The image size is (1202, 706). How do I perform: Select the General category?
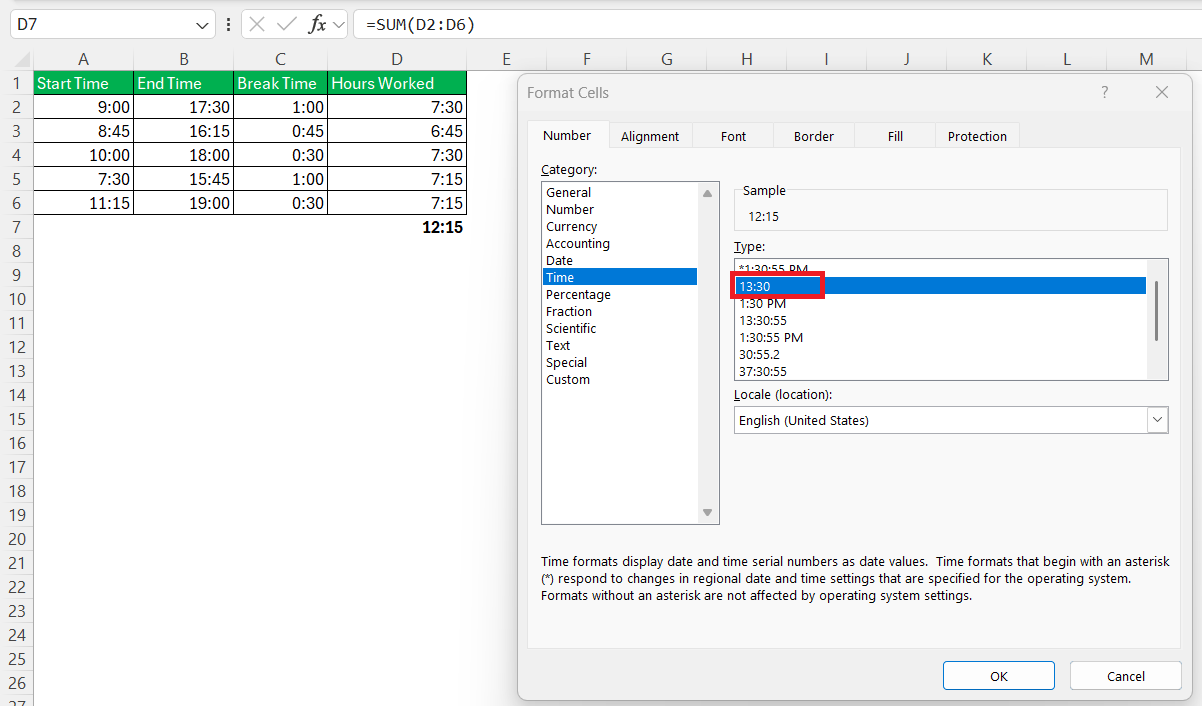tap(620, 192)
